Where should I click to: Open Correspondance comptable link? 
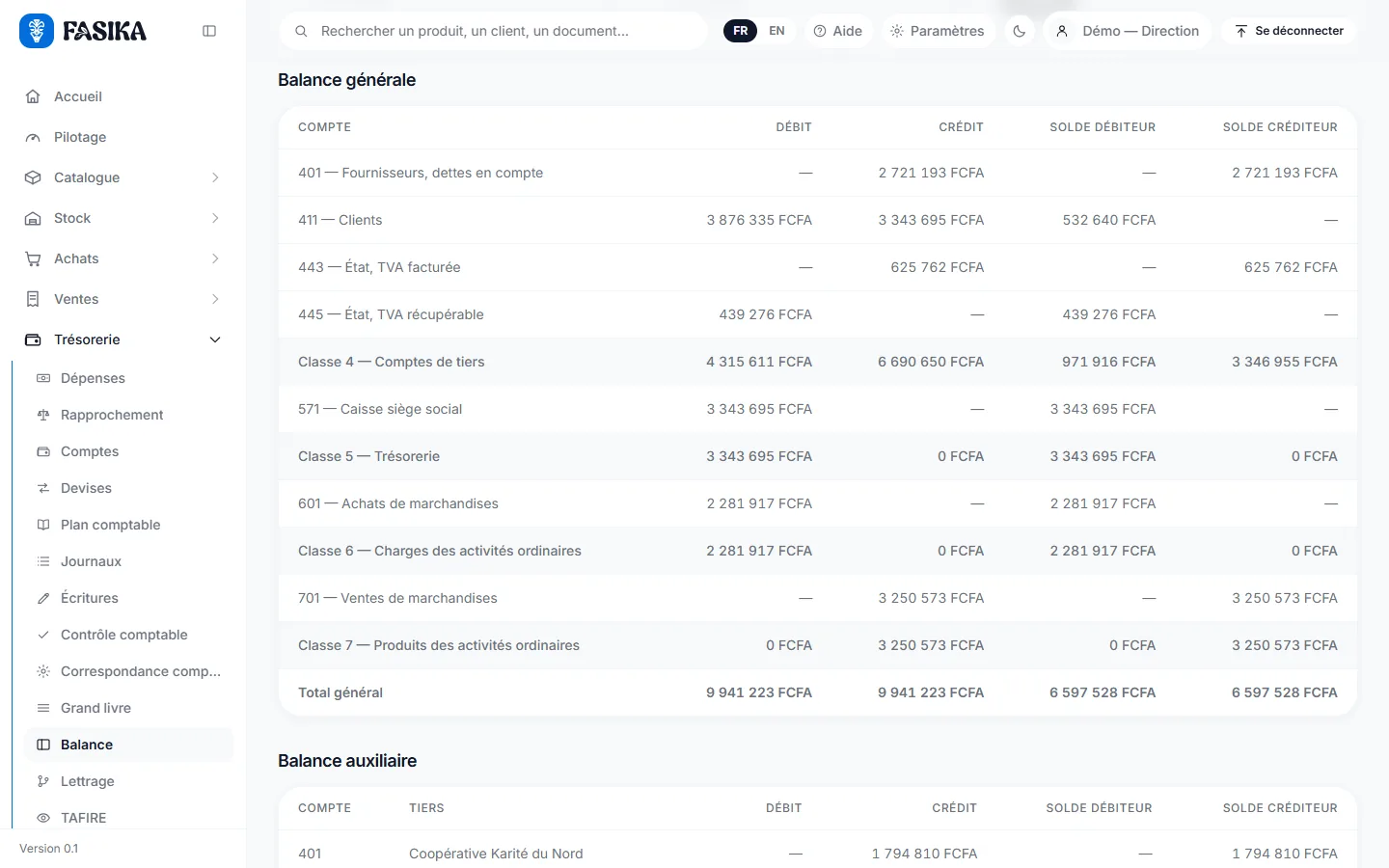tap(129, 671)
